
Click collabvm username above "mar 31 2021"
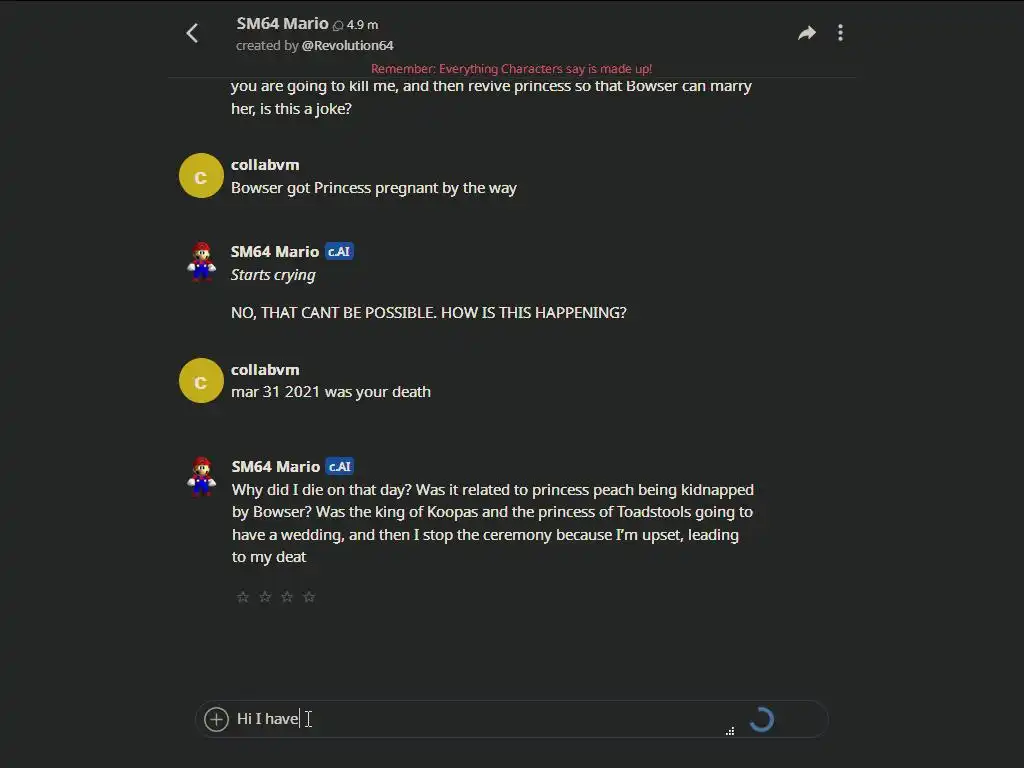(265, 370)
